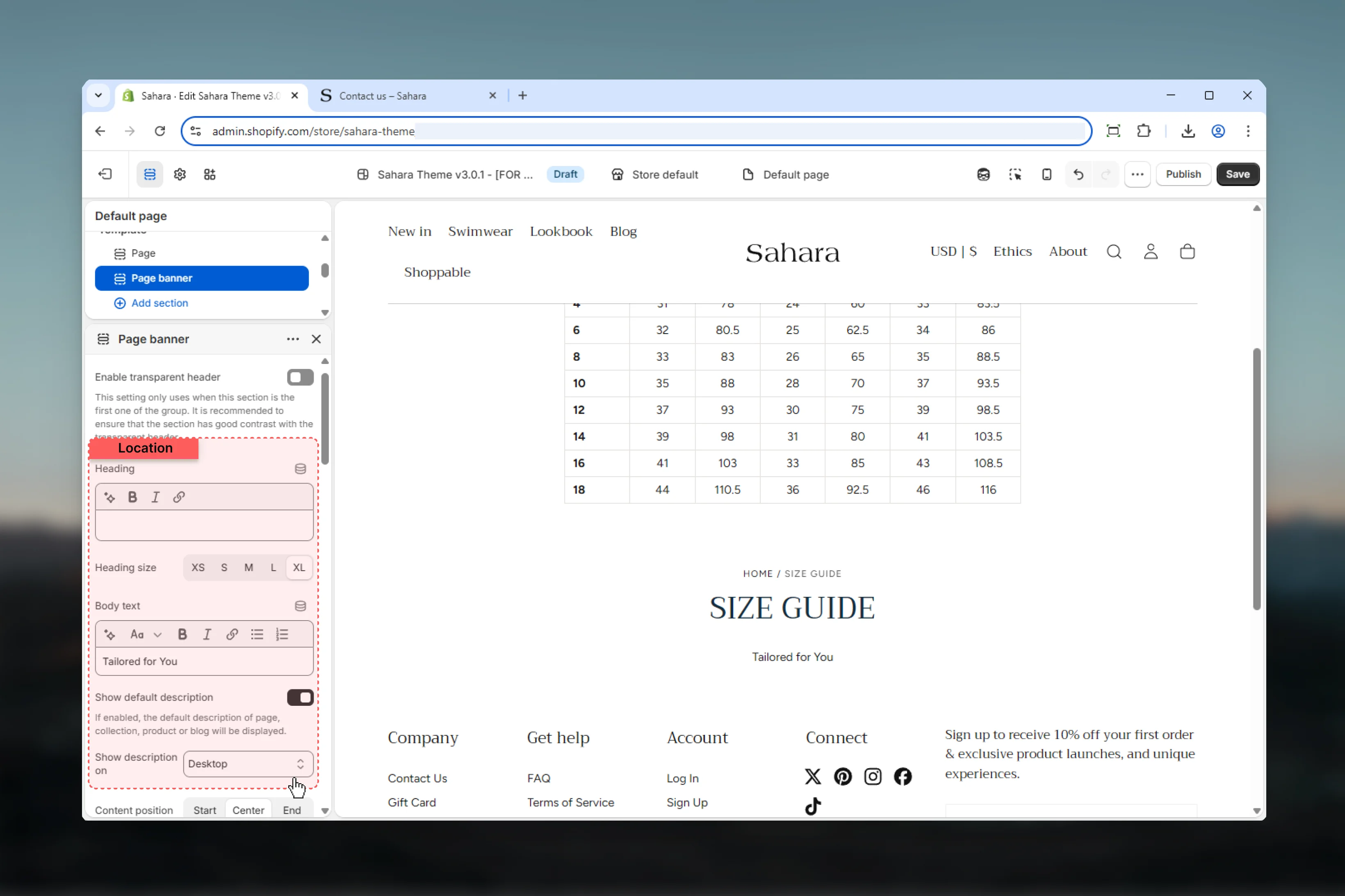1345x896 pixels.
Task: Click in the Heading text field
Action: [204, 525]
